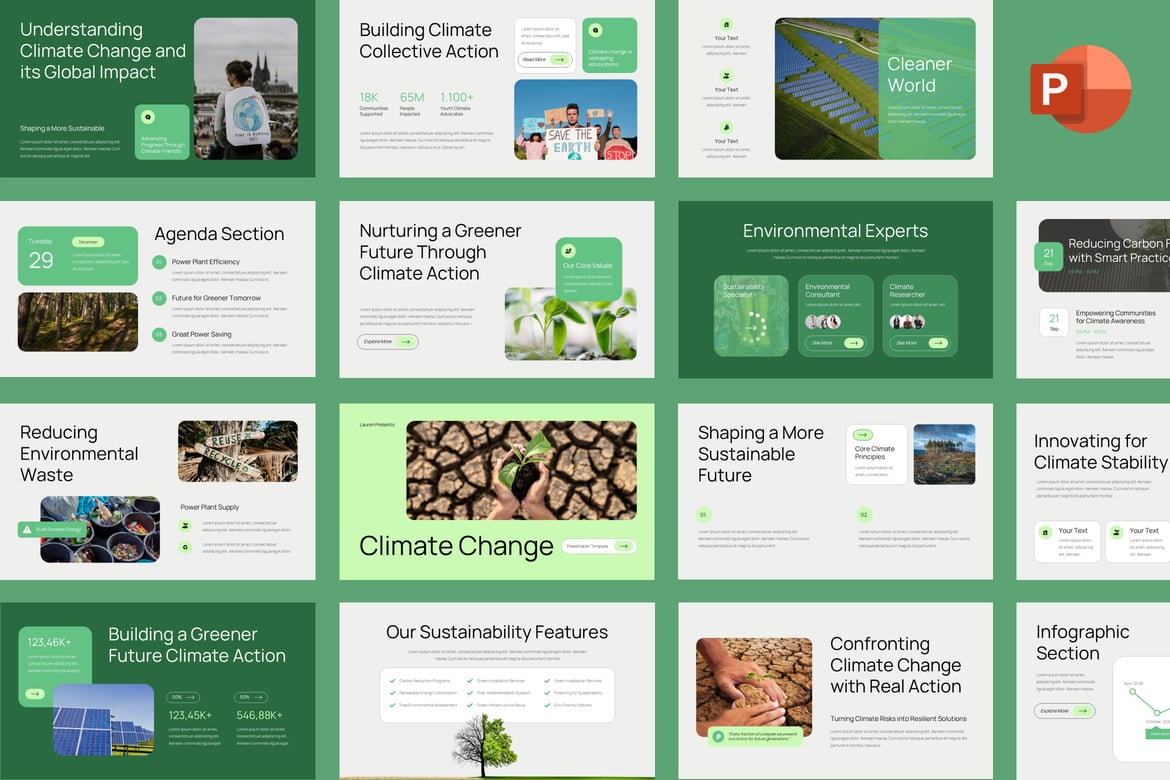Open the Cleaner World slide

pyautogui.click(x=836, y=89)
